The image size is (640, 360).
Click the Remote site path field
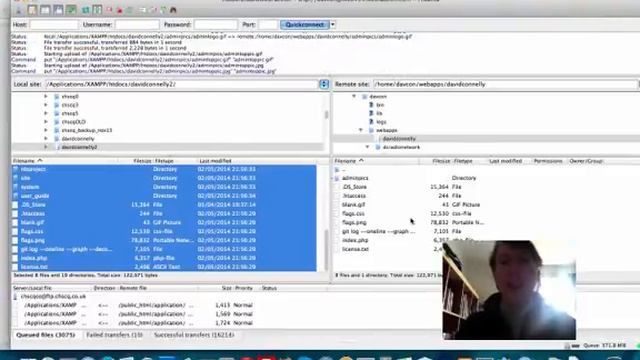[x=505, y=84]
